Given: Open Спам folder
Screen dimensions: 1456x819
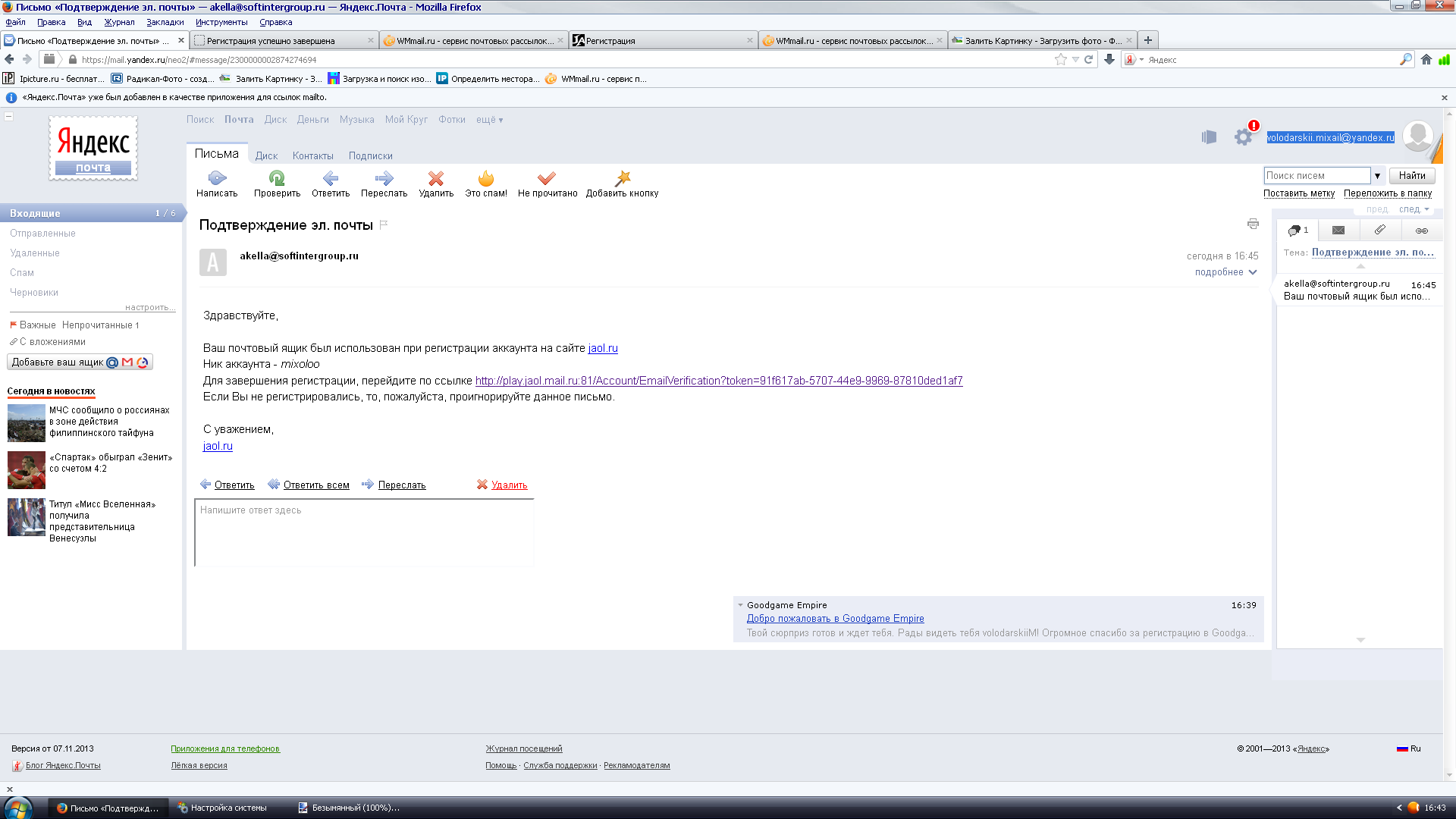Looking at the screenshot, I should pyautogui.click(x=21, y=273).
